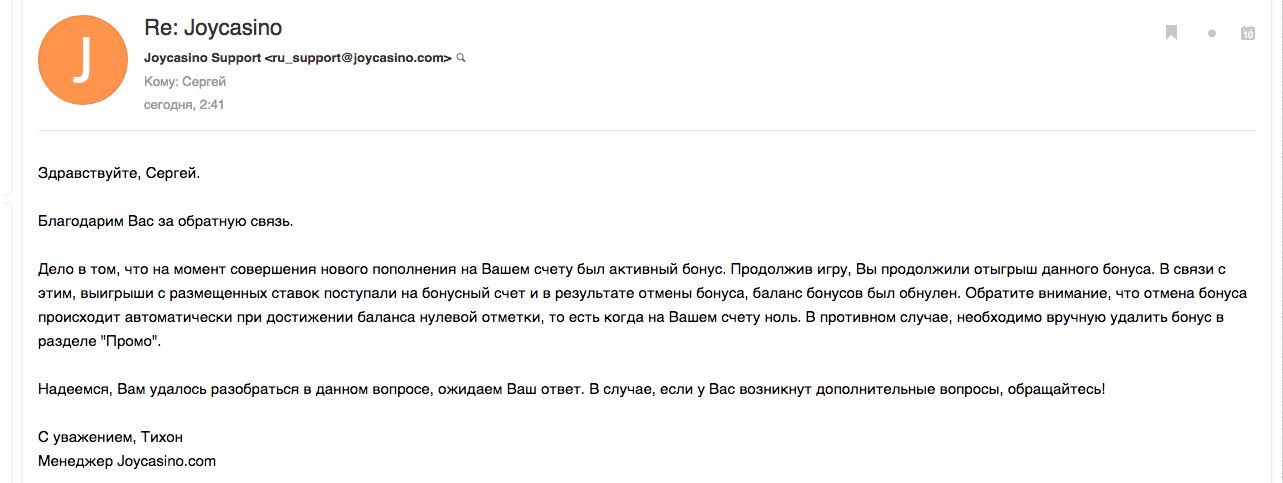
Task: Click the sign-off С уважением, Тихон
Action: [x=110, y=437]
